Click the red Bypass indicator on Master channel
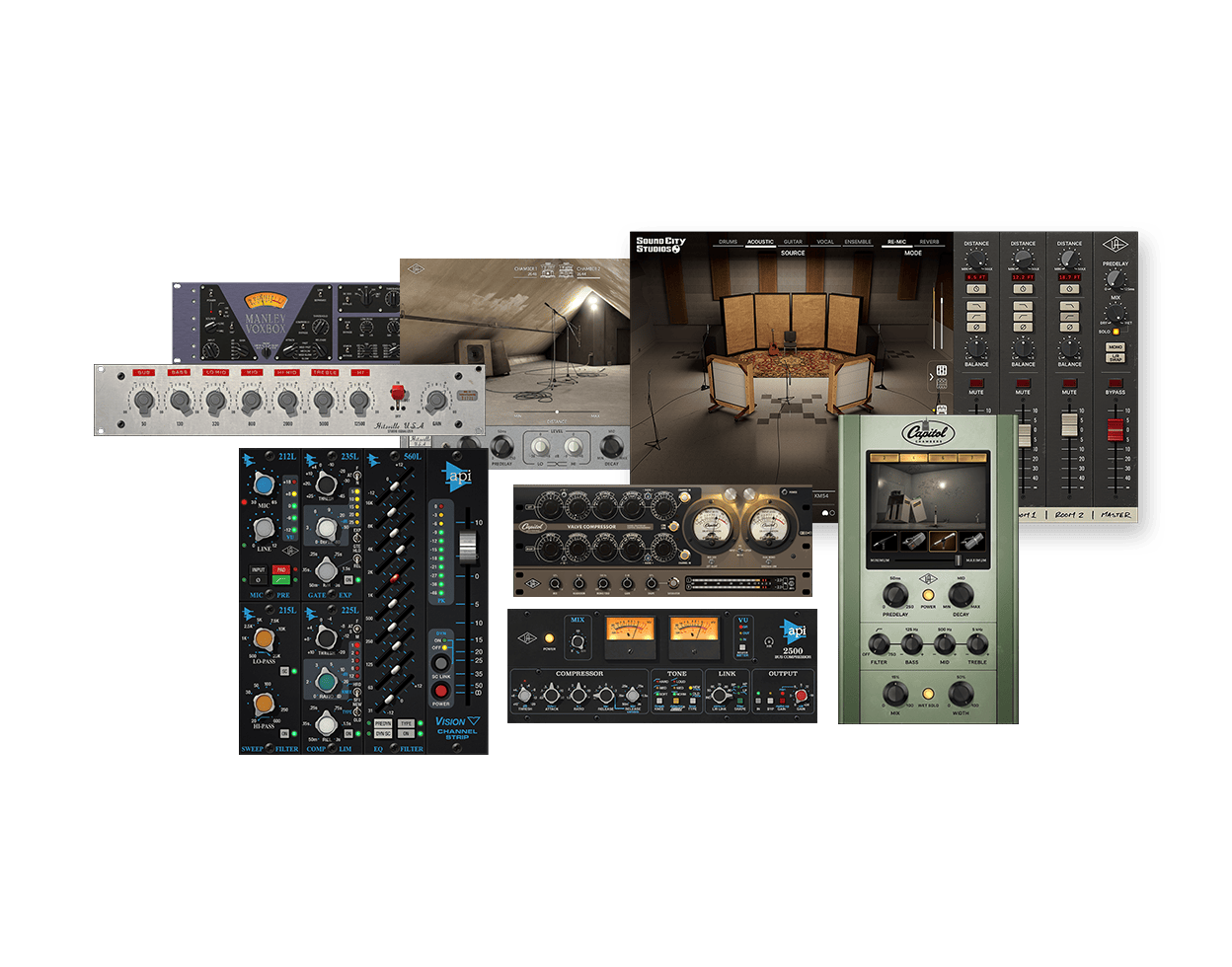 (x=1115, y=383)
